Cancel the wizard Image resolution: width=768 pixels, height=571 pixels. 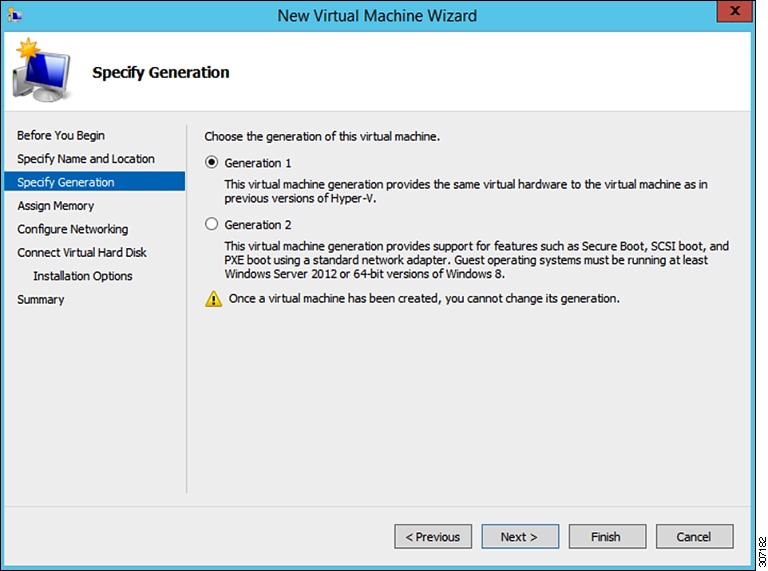[693, 537]
